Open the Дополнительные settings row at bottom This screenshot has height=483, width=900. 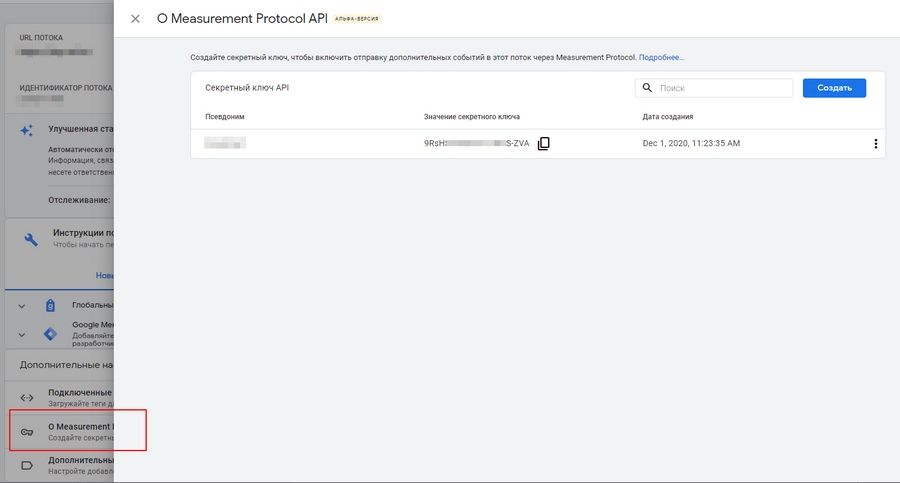click(x=60, y=465)
